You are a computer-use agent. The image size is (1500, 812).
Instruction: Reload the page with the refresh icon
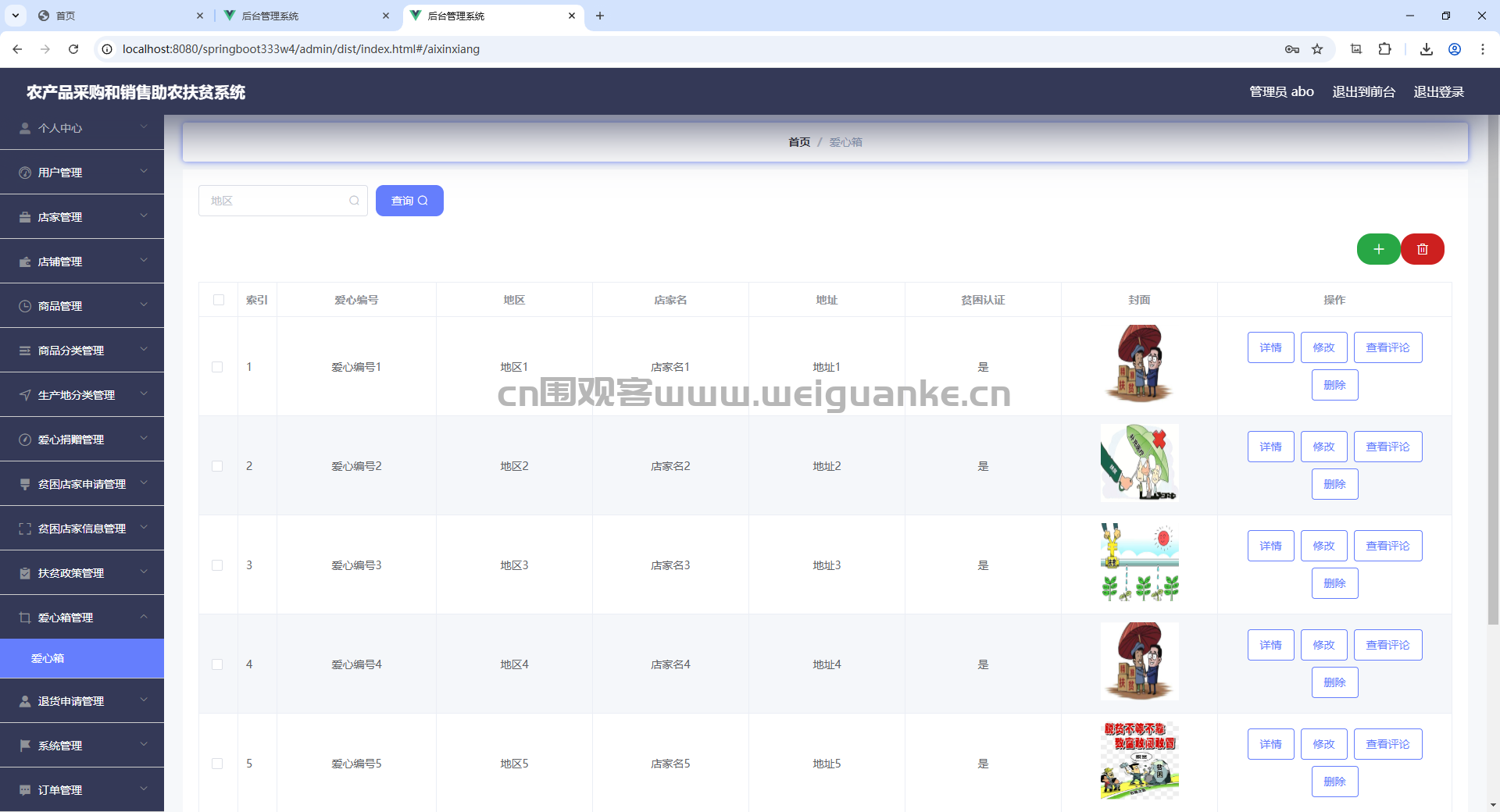tap(73, 48)
